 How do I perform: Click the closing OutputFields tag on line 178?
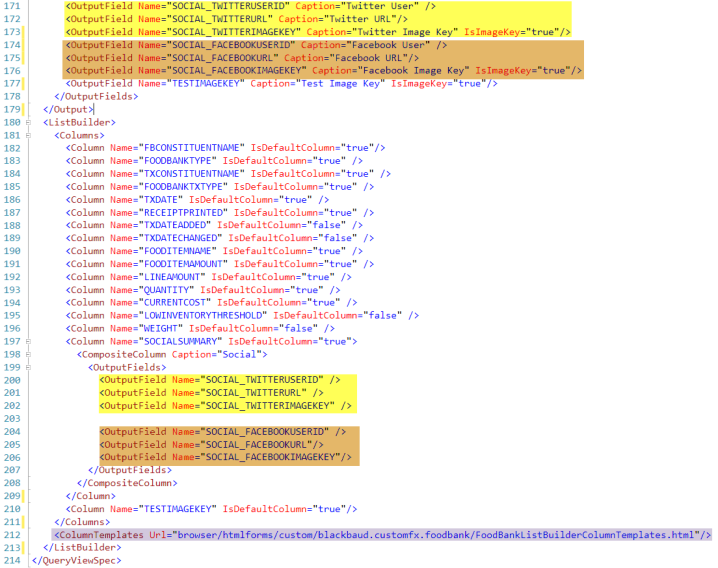(96, 96)
